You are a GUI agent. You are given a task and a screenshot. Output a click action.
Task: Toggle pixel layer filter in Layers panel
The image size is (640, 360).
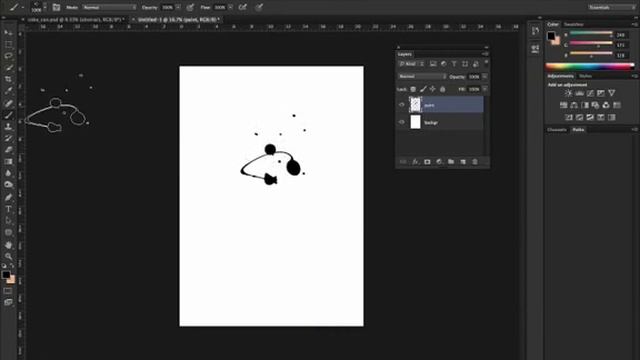433,64
